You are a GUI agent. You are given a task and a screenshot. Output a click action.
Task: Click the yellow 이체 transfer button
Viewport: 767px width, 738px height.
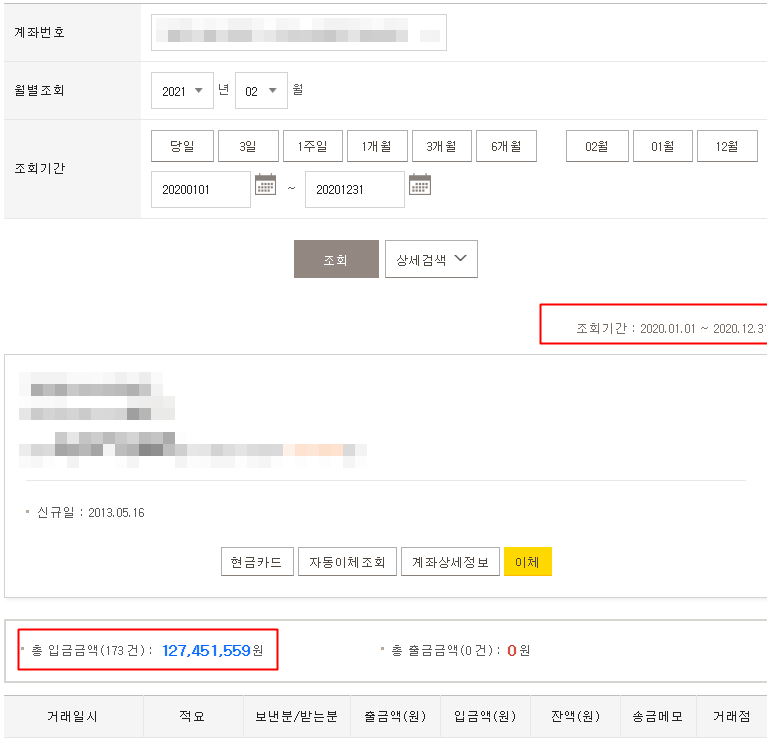click(528, 562)
